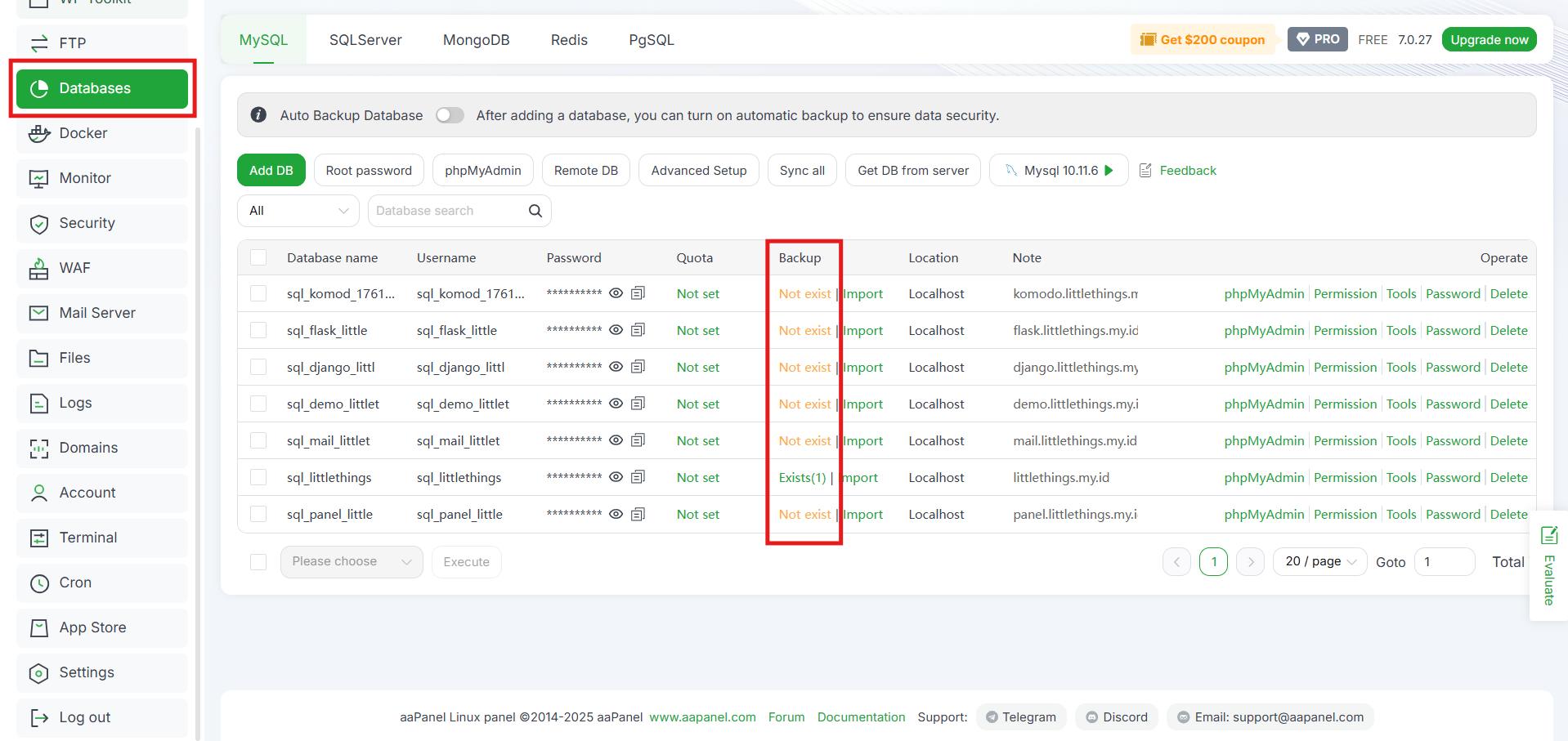
Task: Check the select-all header checkbox
Action: click(258, 257)
